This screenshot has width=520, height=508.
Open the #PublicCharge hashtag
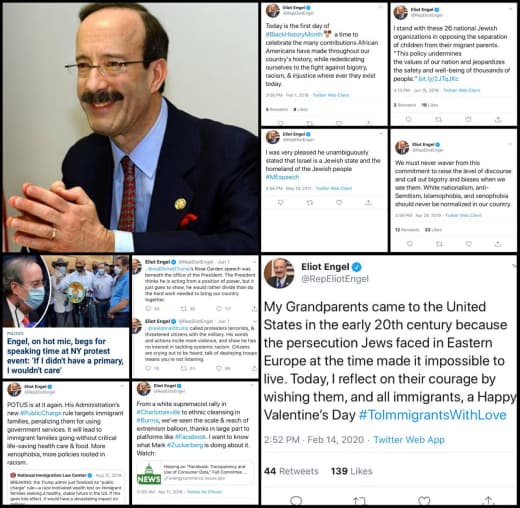coord(41,413)
